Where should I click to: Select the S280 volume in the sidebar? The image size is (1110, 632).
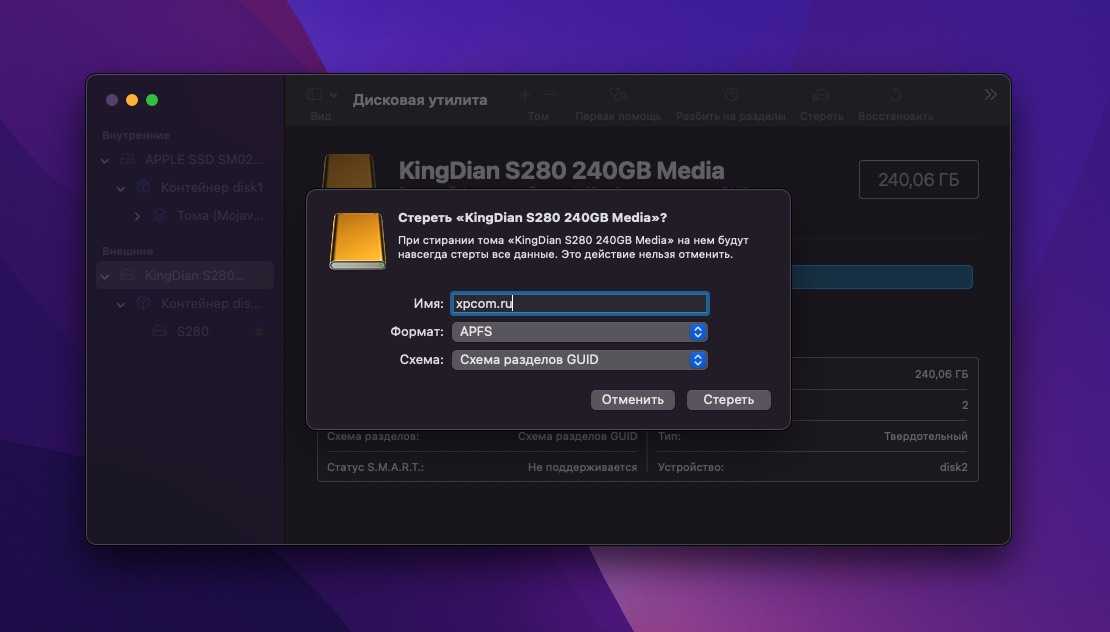pos(192,331)
